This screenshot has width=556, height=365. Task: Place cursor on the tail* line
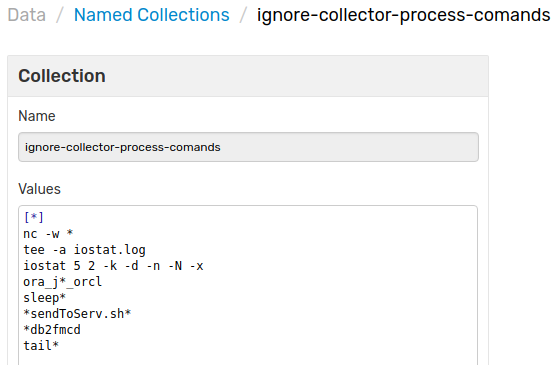click(x=41, y=345)
